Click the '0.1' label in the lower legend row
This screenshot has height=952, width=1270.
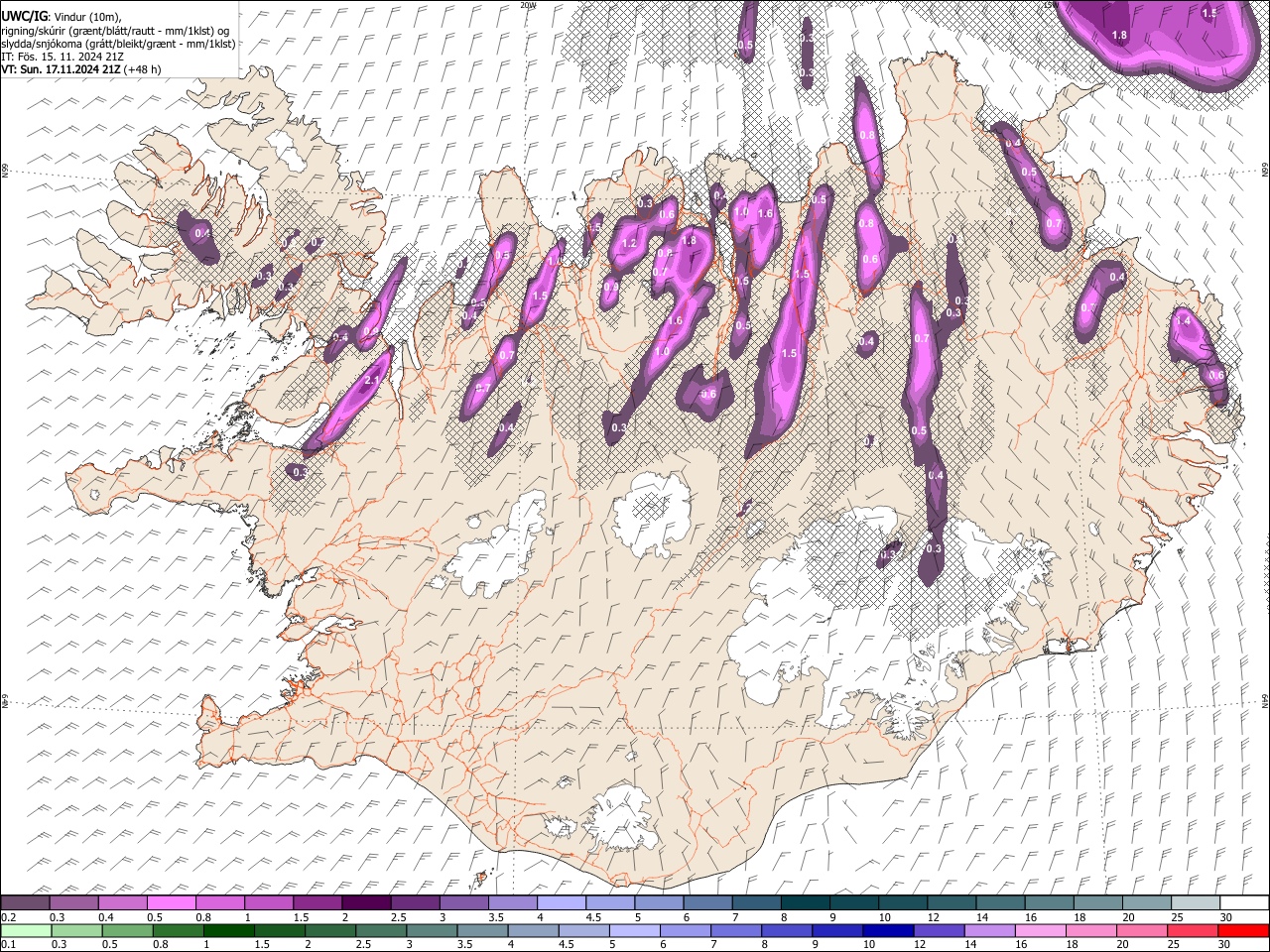(x=8, y=945)
